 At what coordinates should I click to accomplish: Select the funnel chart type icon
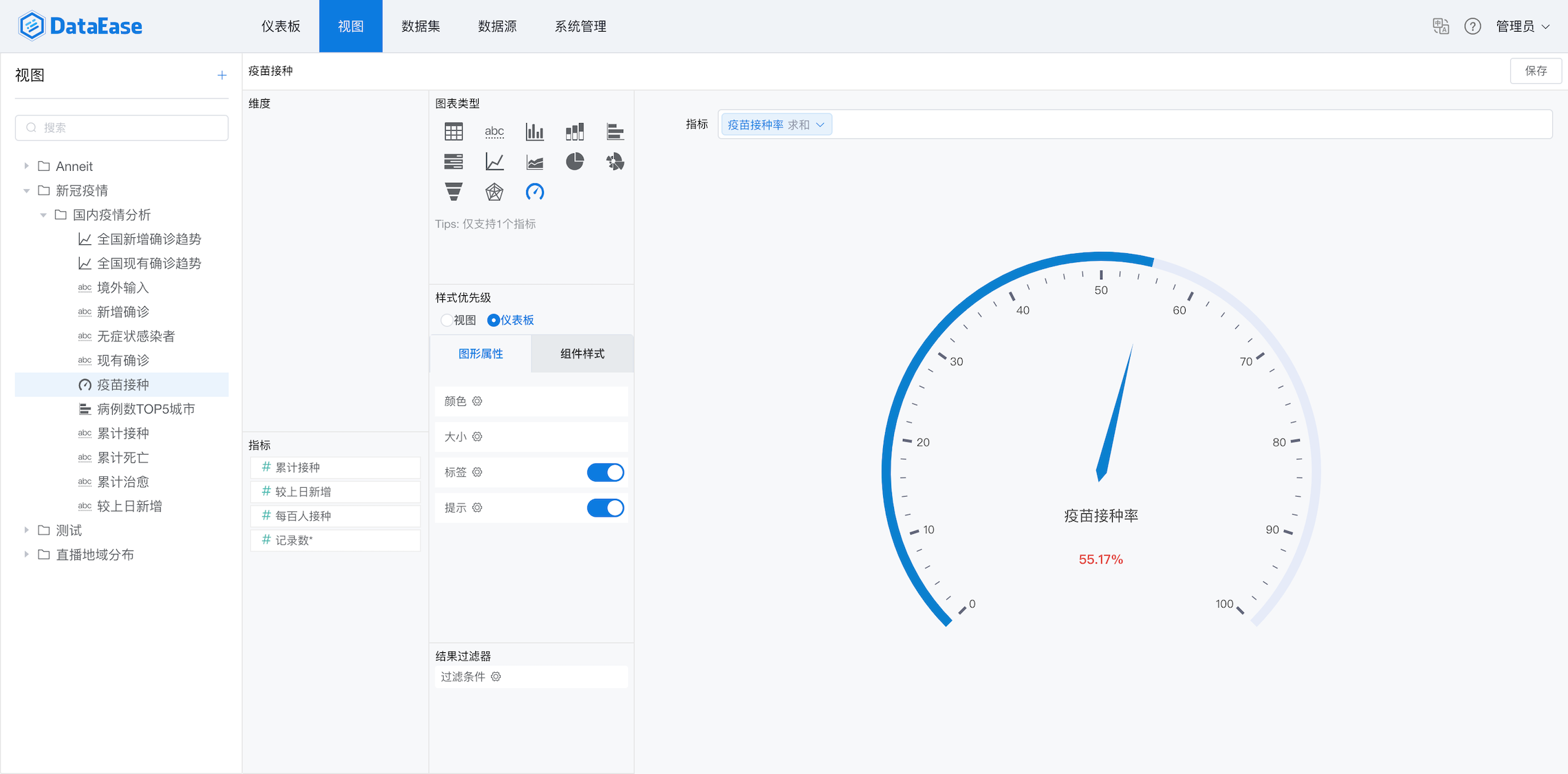(453, 192)
